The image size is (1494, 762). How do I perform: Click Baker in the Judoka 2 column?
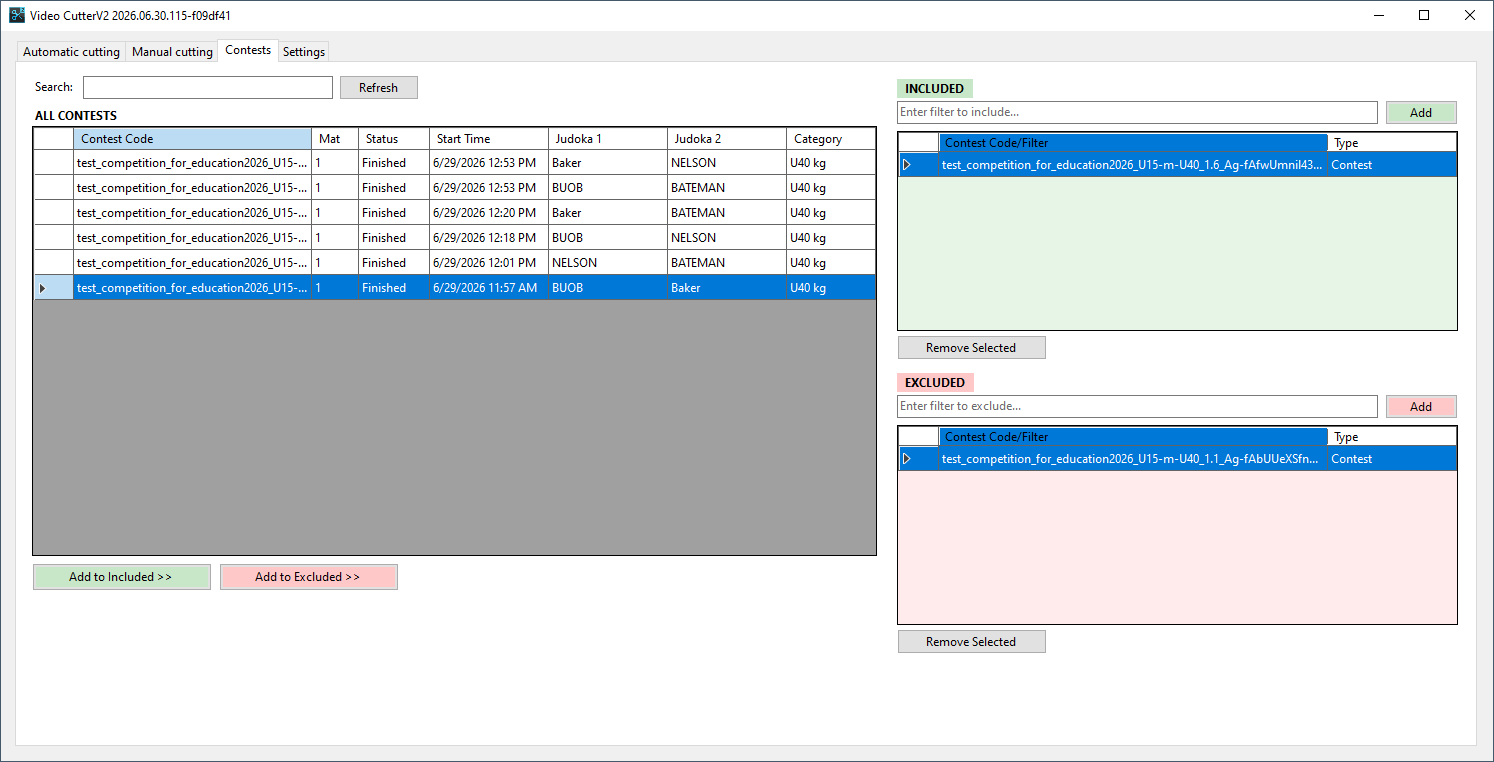click(x=726, y=288)
